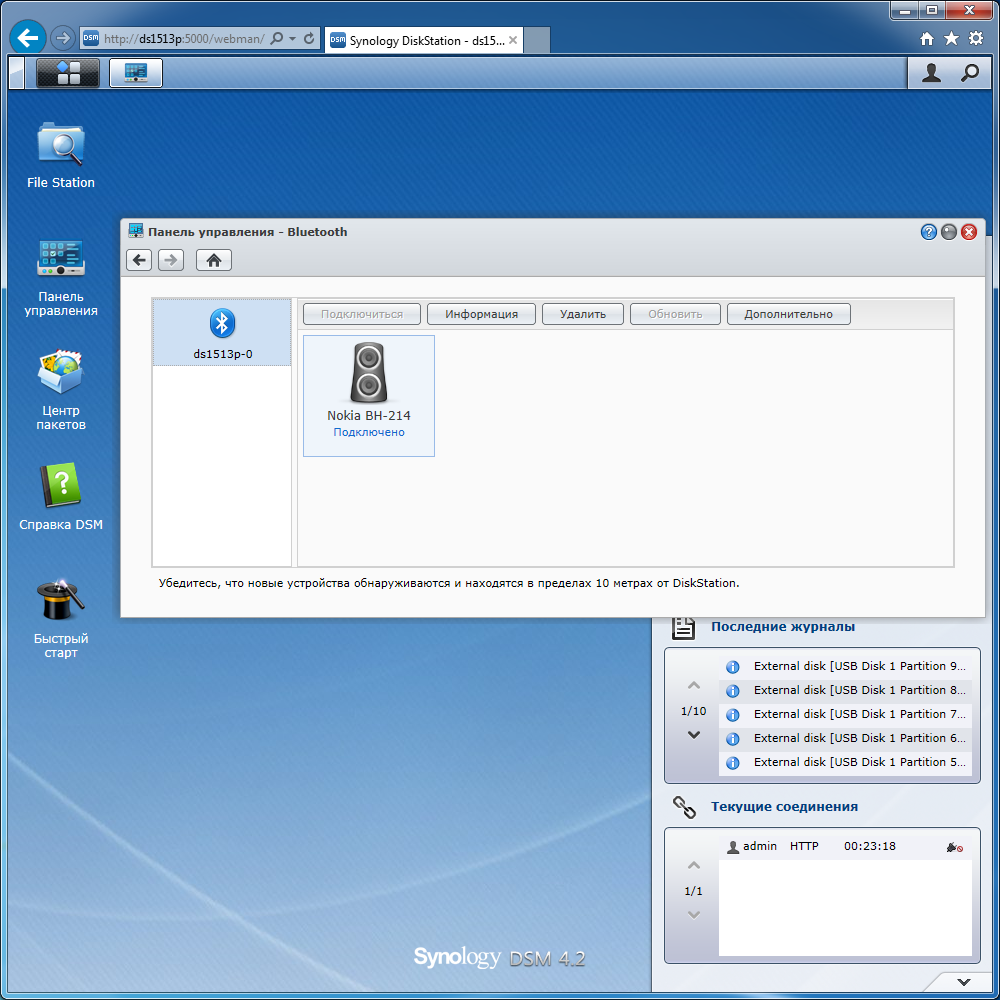Image resolution: width=1000 pixels, height=1000 pixels.
Task: Minimize the Bluetooth control panel window
Action: [x=949, y=232]
